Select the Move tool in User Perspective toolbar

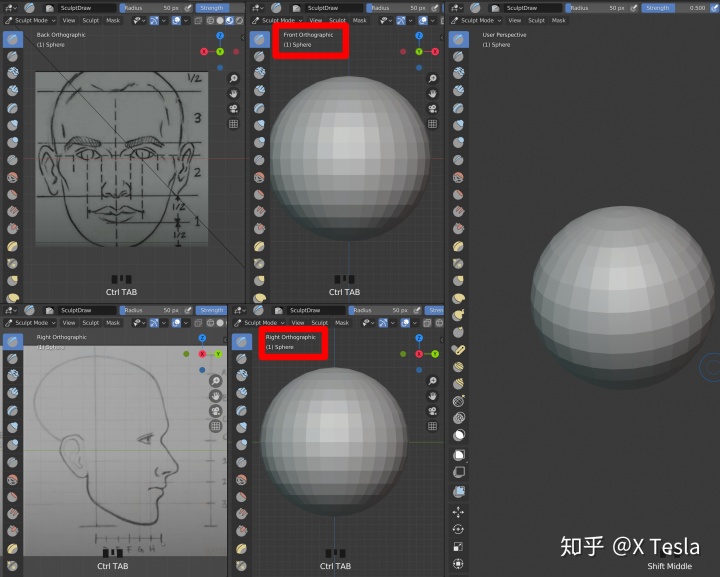point(458,512)
